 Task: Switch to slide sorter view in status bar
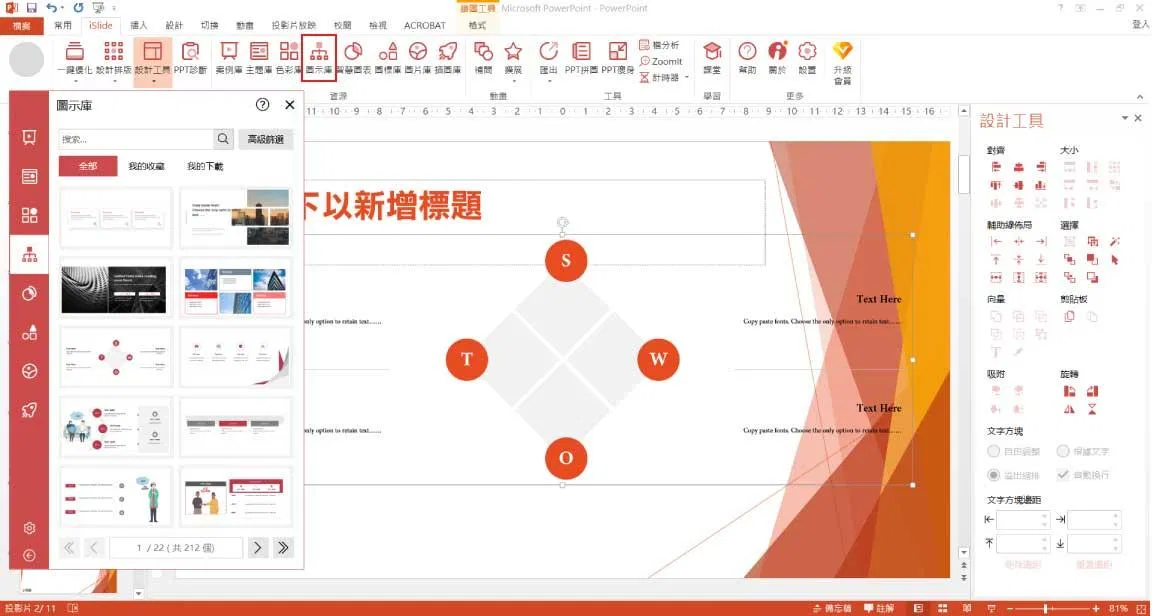tap(942, 609)
